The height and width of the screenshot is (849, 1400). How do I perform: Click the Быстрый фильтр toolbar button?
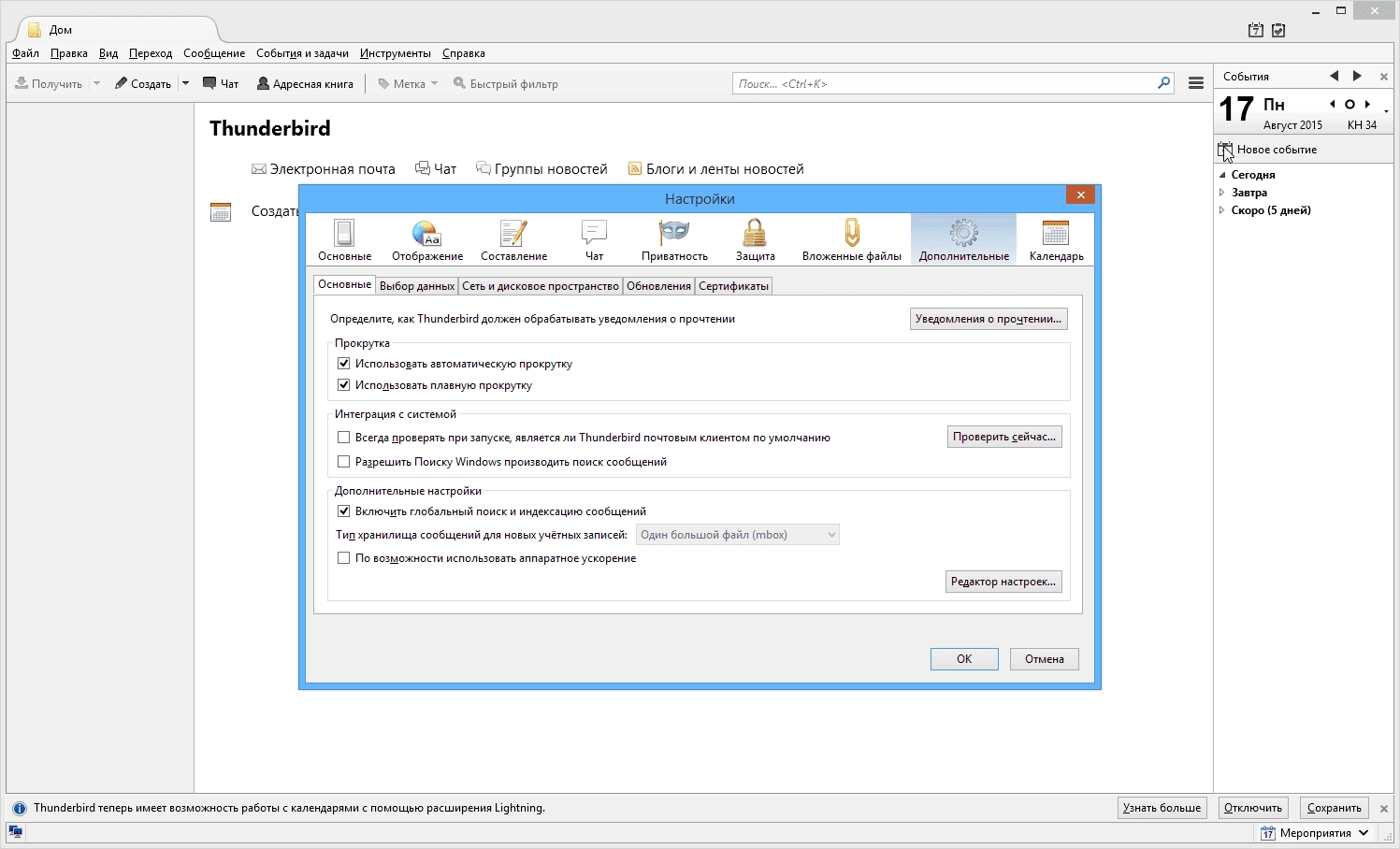coord(506,83)
